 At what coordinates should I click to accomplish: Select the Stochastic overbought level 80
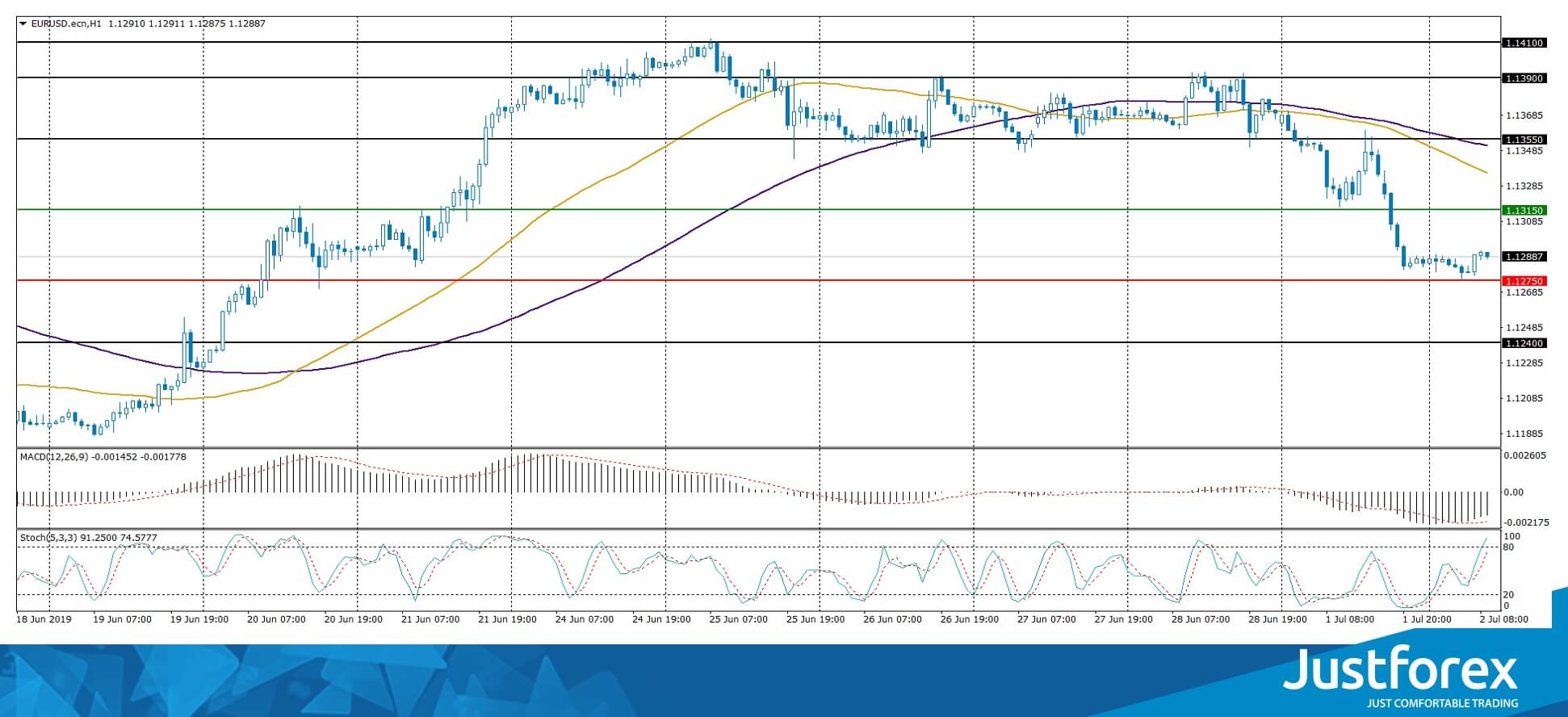pyautogui.click(x=1509, y=547)
